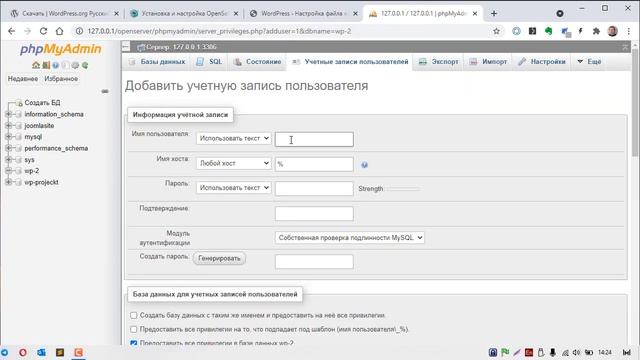The width and height of the screenshot is (640, 360).
Task: Click the browser home button
Action: point(60,31)
